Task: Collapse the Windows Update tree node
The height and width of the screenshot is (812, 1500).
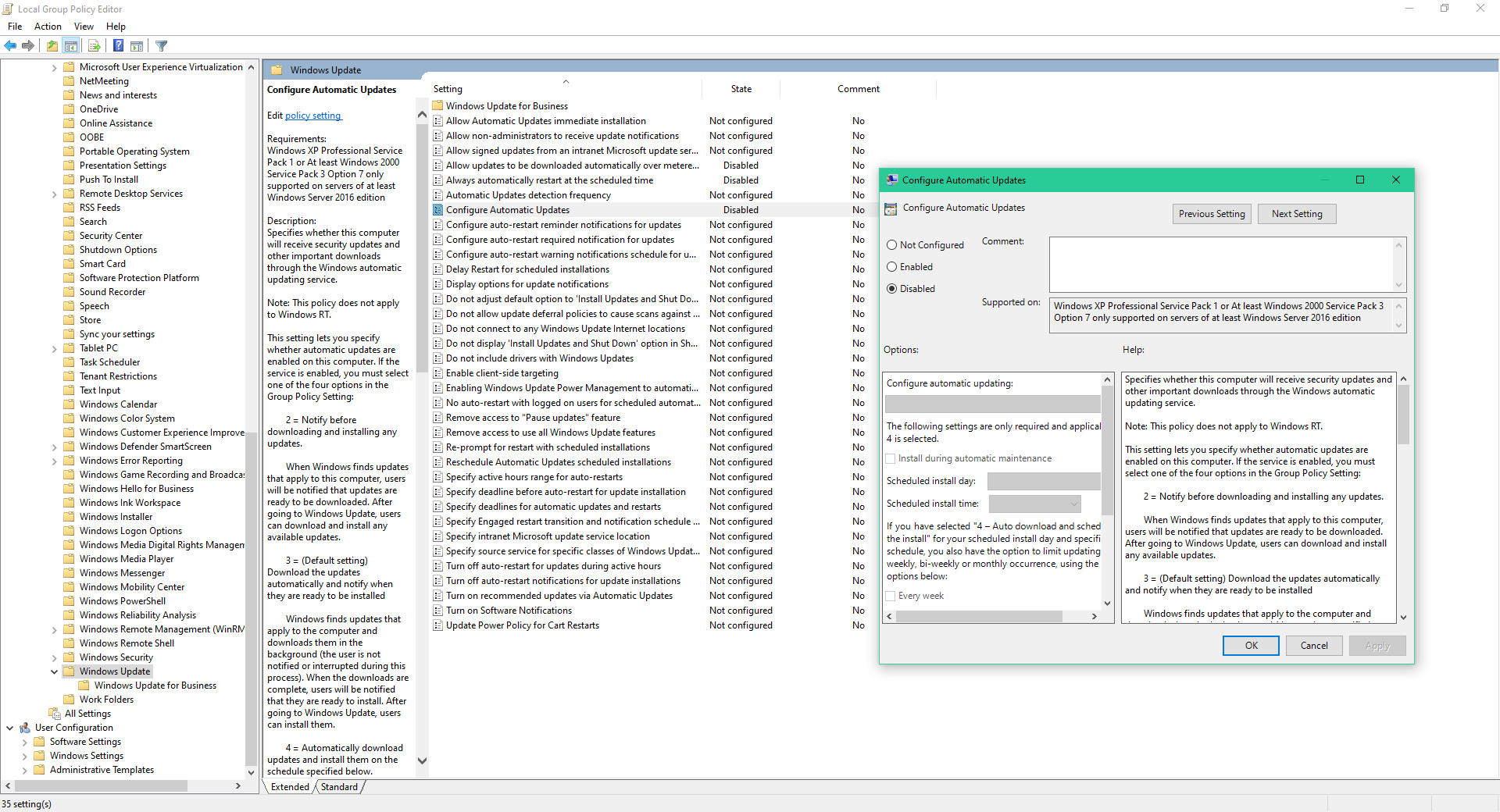Action: point(54,671)
